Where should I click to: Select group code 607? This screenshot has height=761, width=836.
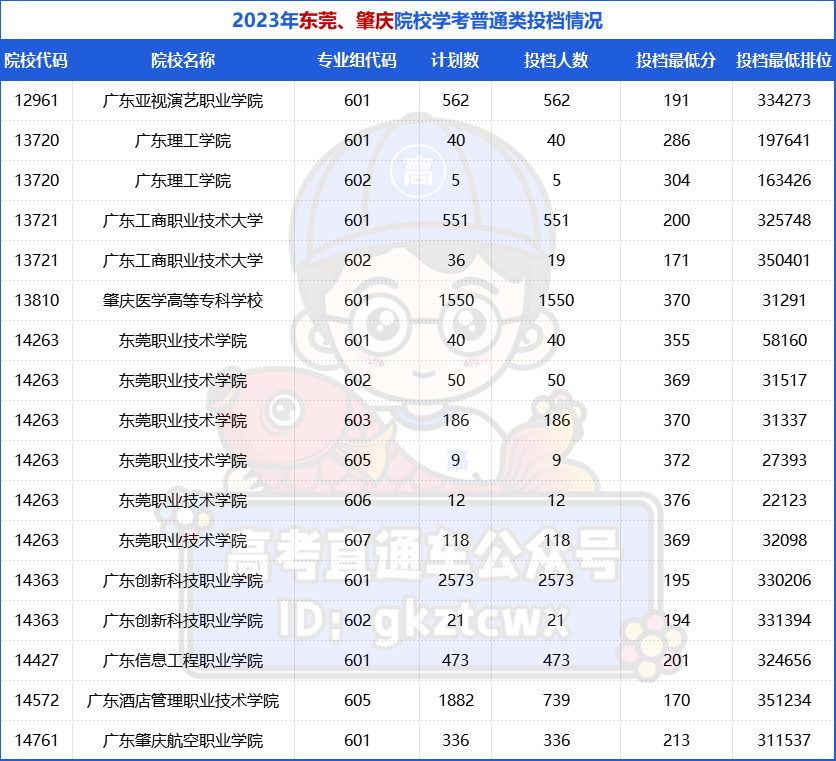point(357,540)
